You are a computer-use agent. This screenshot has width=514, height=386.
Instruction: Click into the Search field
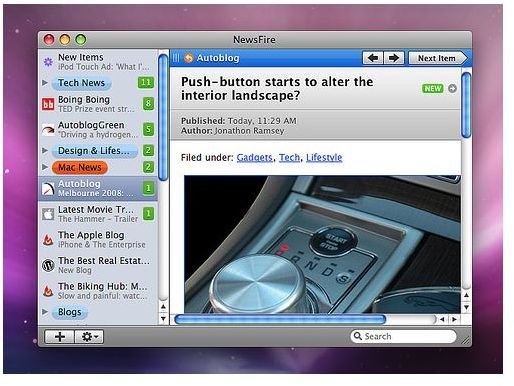tap(403, 336)
